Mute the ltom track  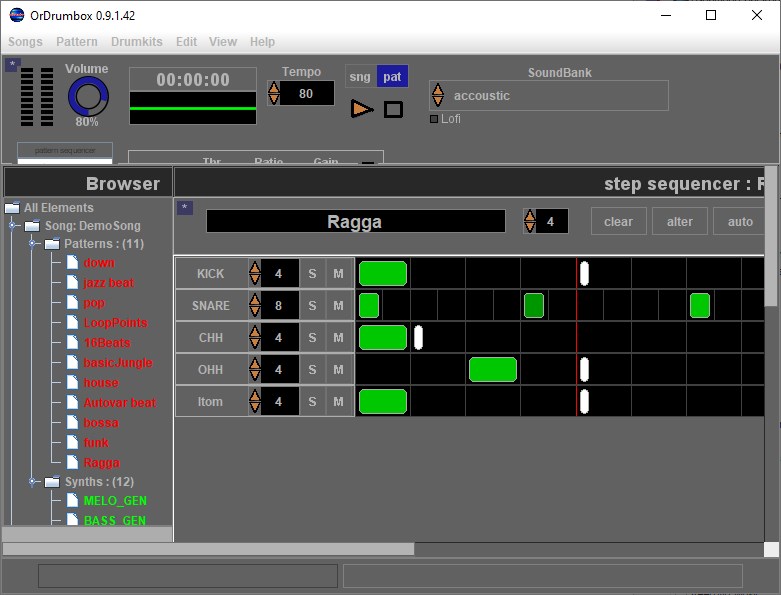click(339, 401)
